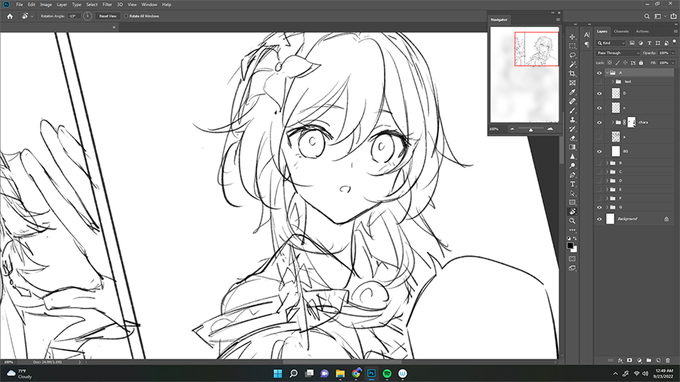680x382 pixels.
Task: Toggle visibility of group A
Action: pos(599,73)
